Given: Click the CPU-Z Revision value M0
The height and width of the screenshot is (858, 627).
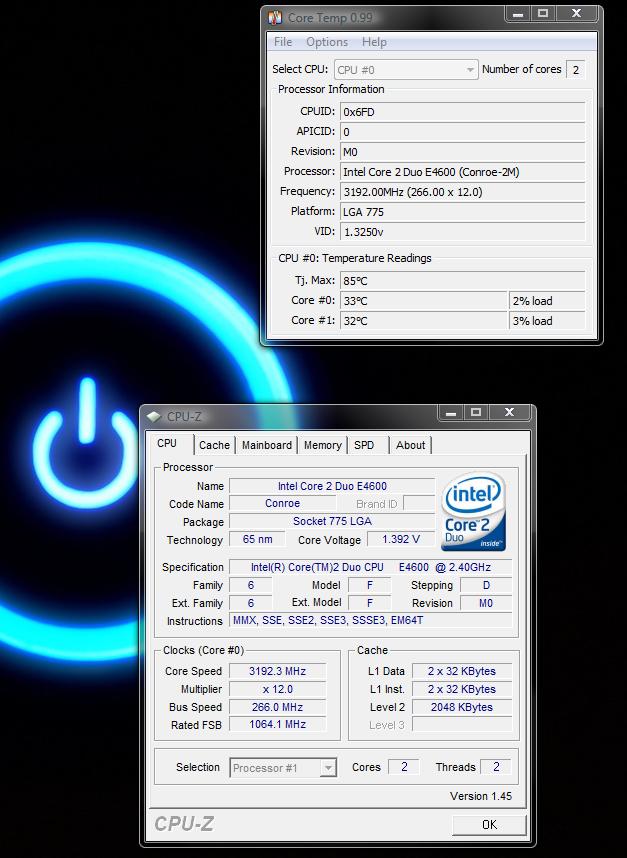Looking at the screenshot, I should pos(486,604).
